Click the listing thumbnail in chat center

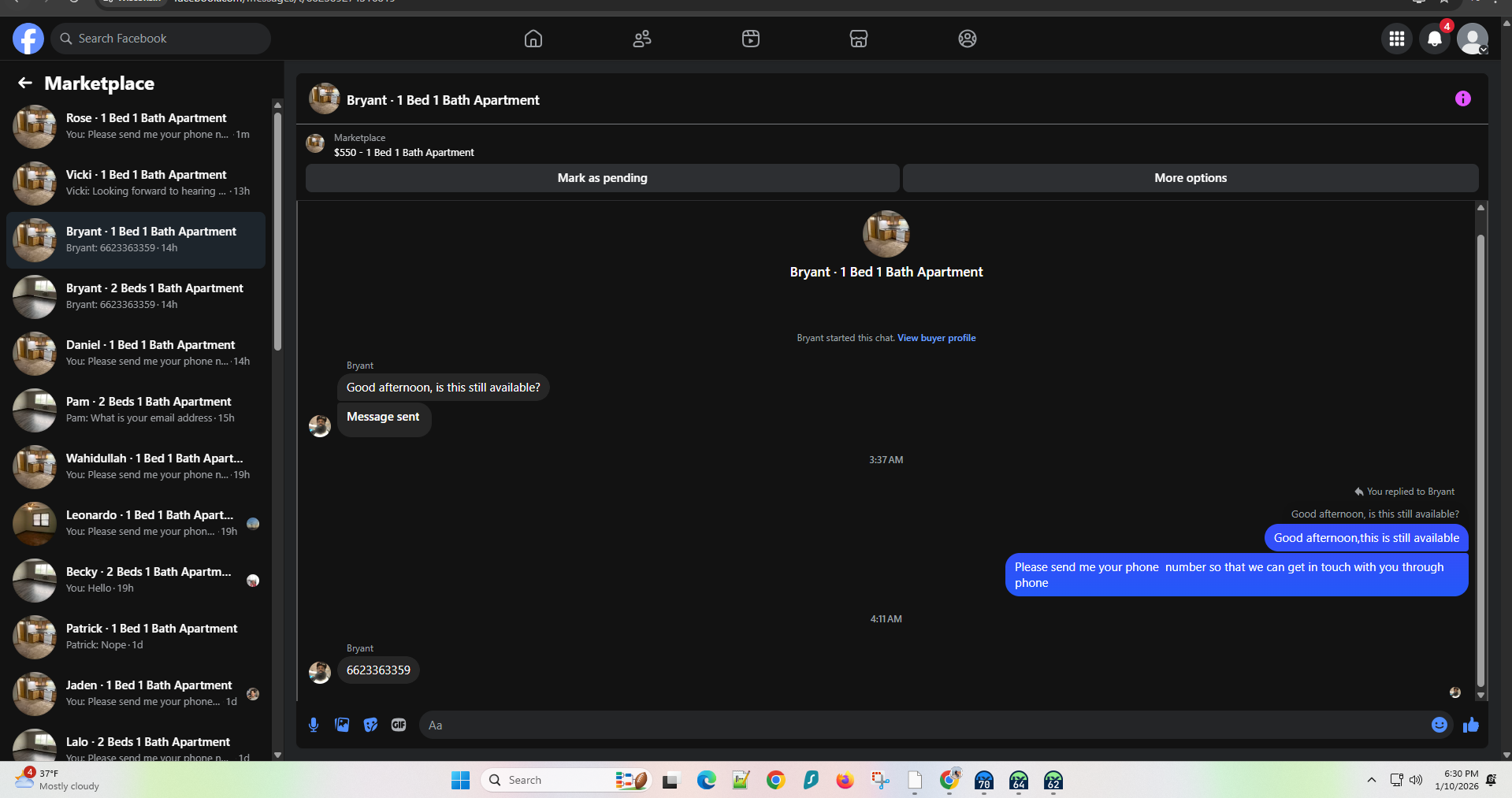point(886,234)
